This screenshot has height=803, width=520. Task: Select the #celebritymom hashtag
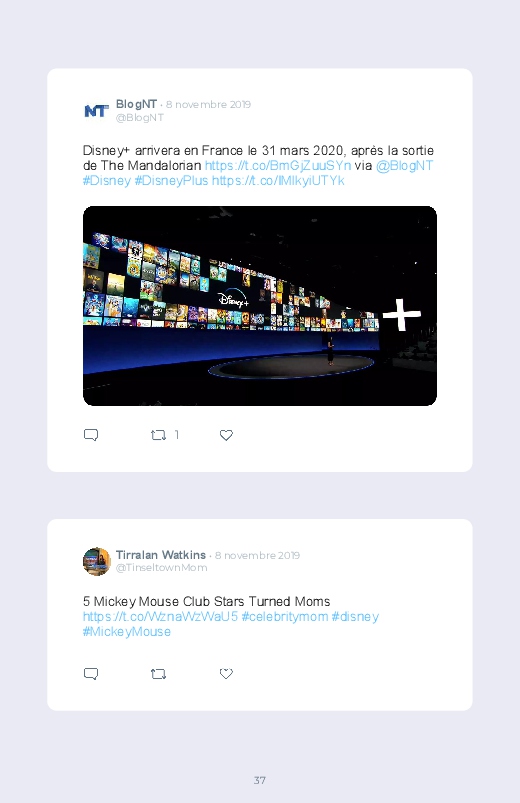(x=285, y=616)
